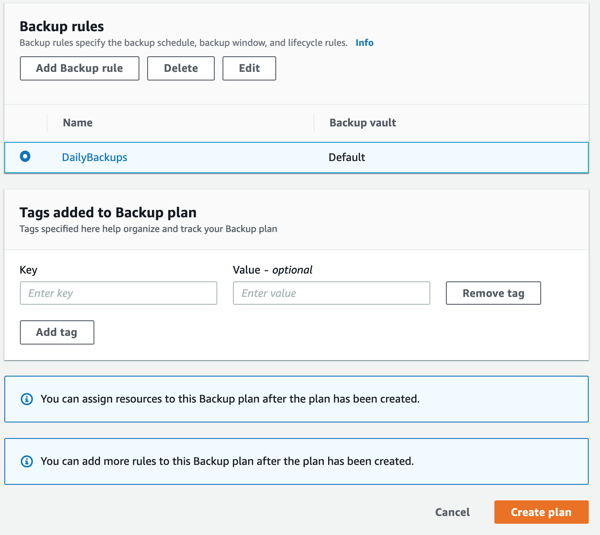The height and width of the screenshot is (535, 600).
Task: Select the DailyBackups radio button
Action: 25,157
